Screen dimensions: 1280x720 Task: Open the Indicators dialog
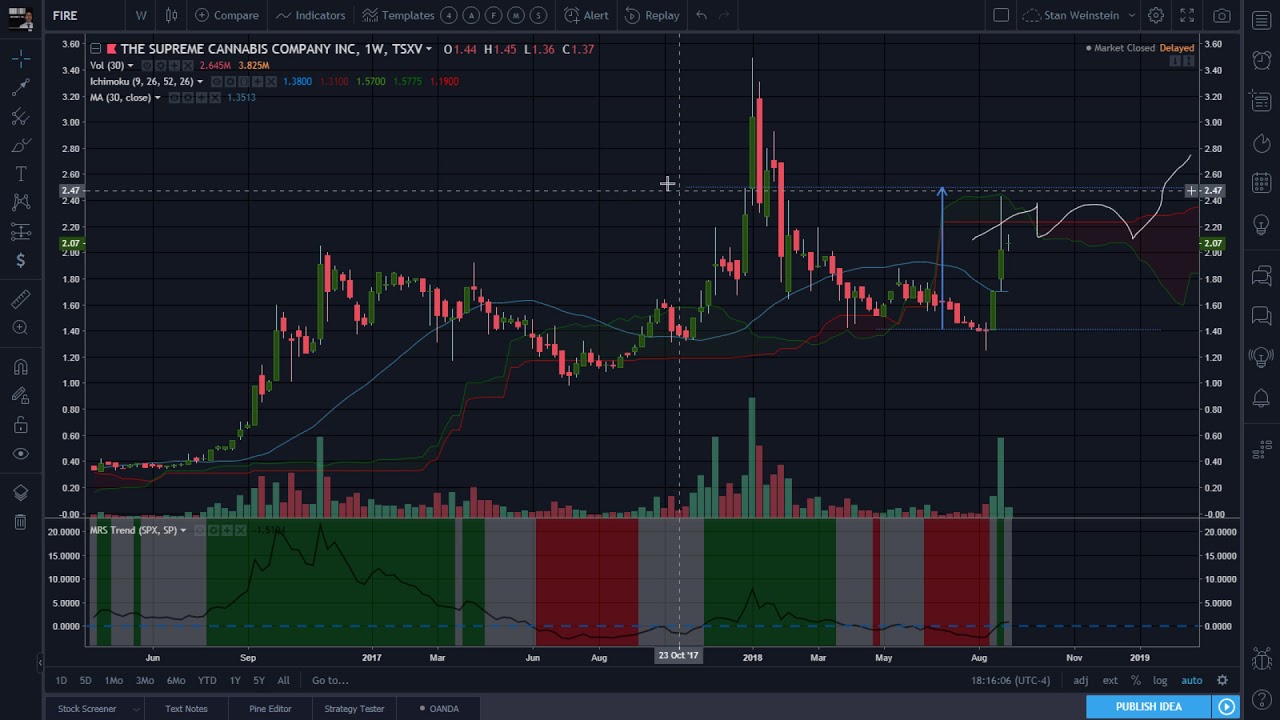(310, 15)
